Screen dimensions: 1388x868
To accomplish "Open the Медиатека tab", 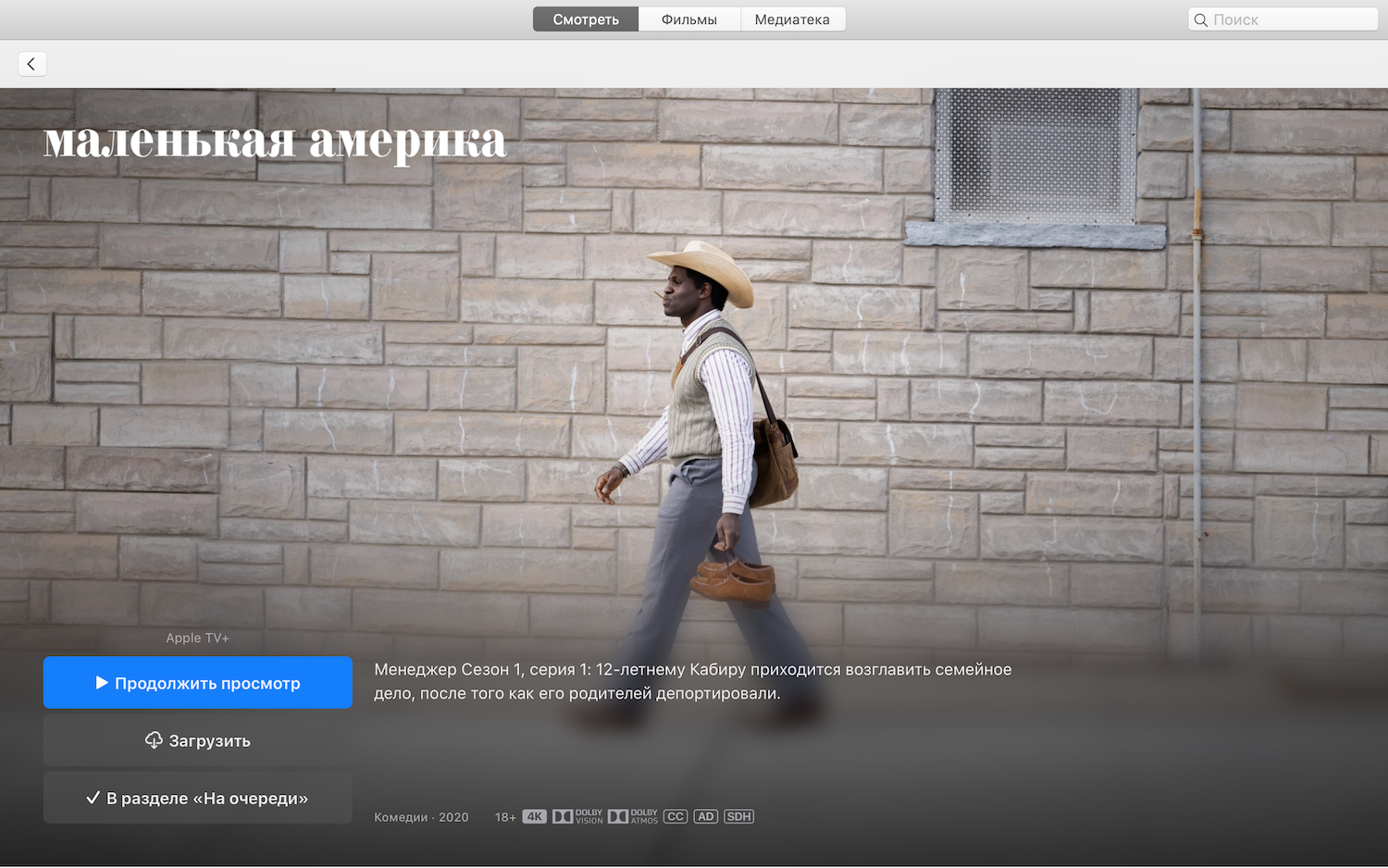I will (792, 19).
